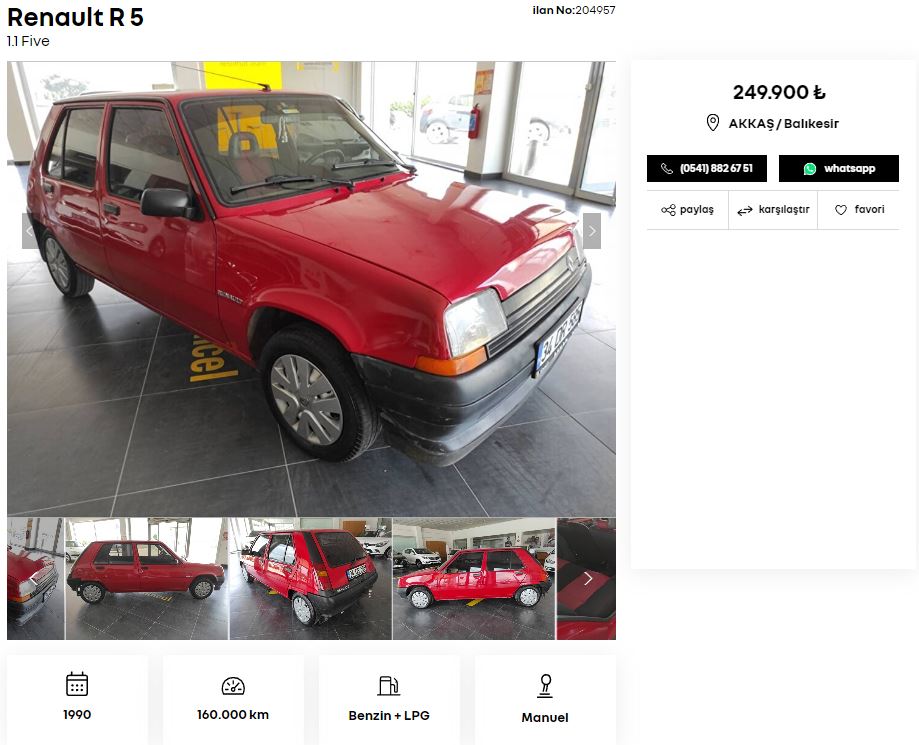Viewport: 919px width, 745px height.
Task: Click the speedometer icon above 160.000 km
Action: 233,686
